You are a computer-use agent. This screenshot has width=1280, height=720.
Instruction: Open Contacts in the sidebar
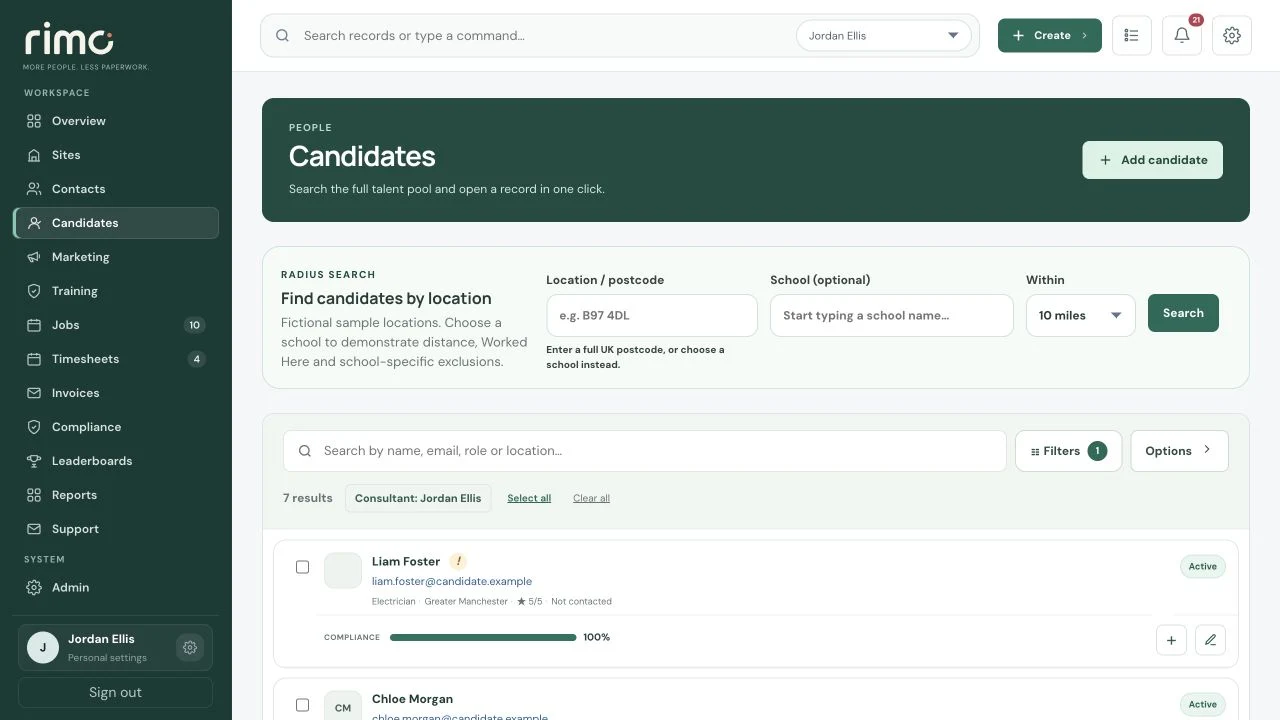(x=116, y=189)
